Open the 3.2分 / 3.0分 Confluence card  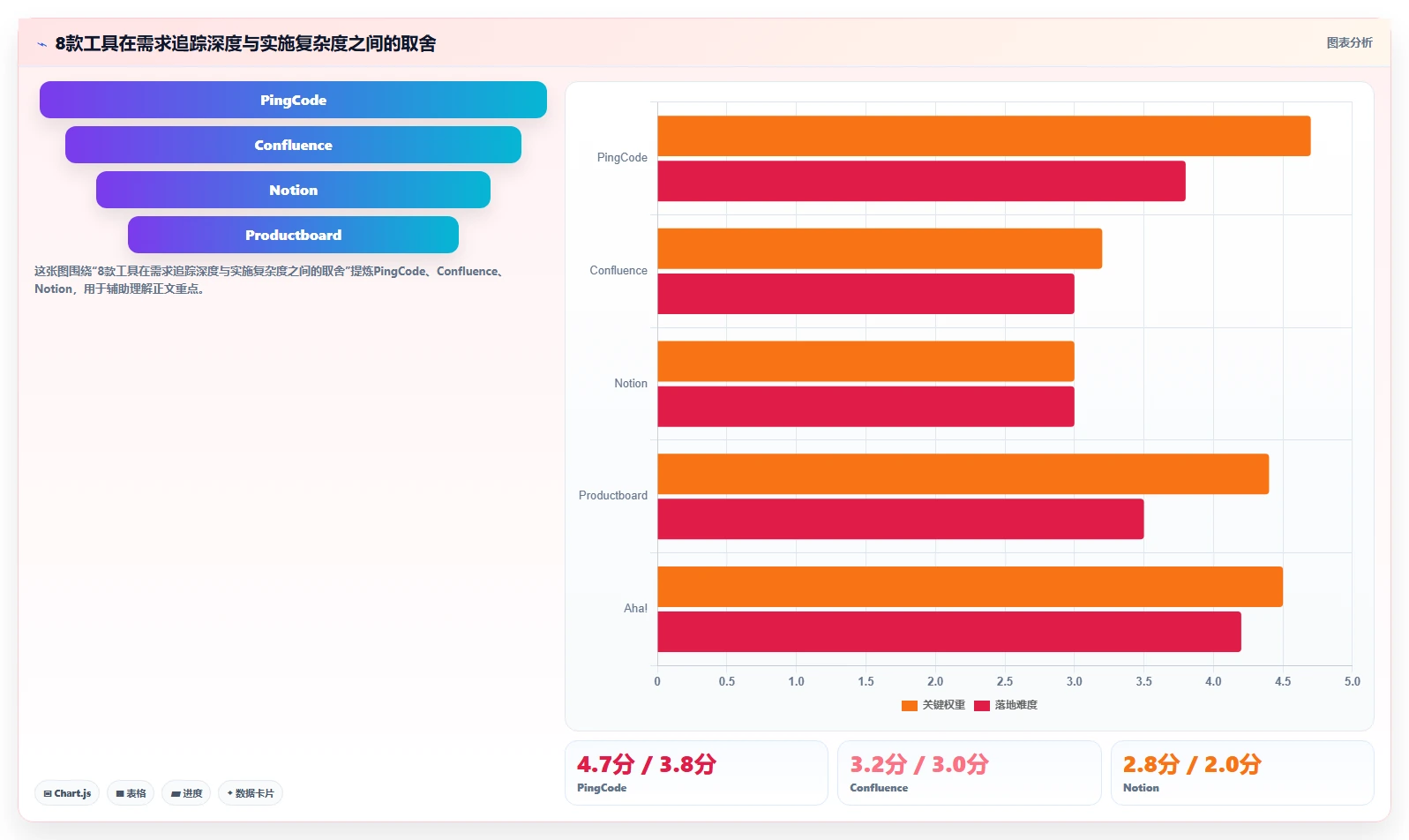tap(969, 773)
